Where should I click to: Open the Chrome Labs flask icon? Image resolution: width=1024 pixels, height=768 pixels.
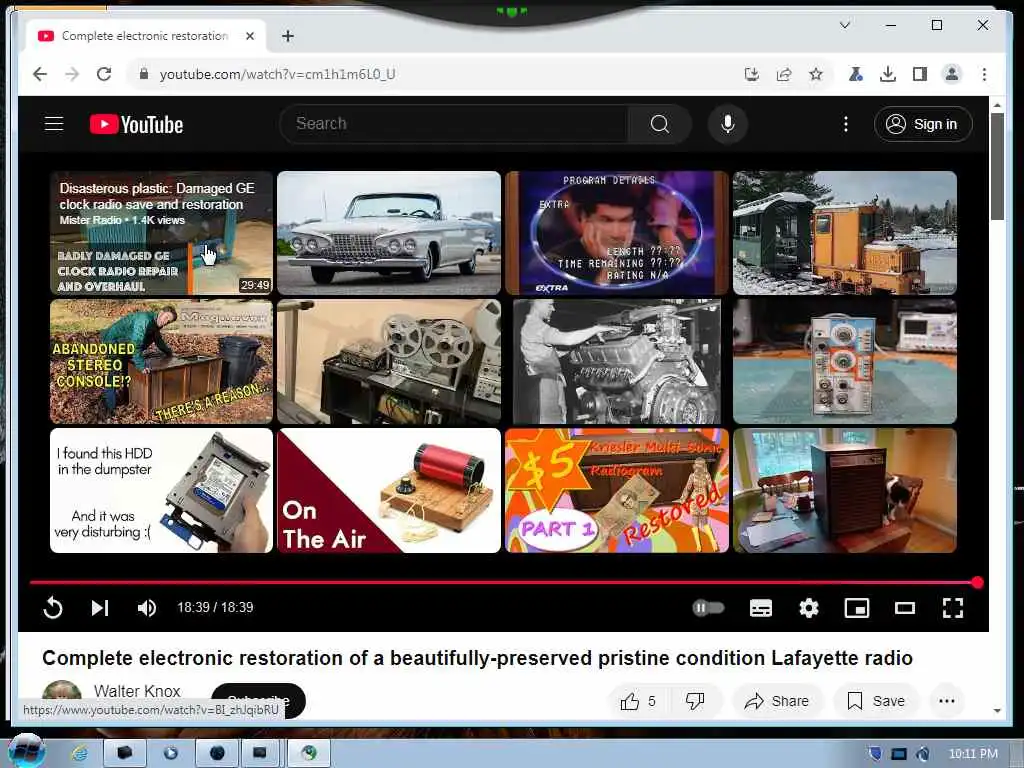856,74
